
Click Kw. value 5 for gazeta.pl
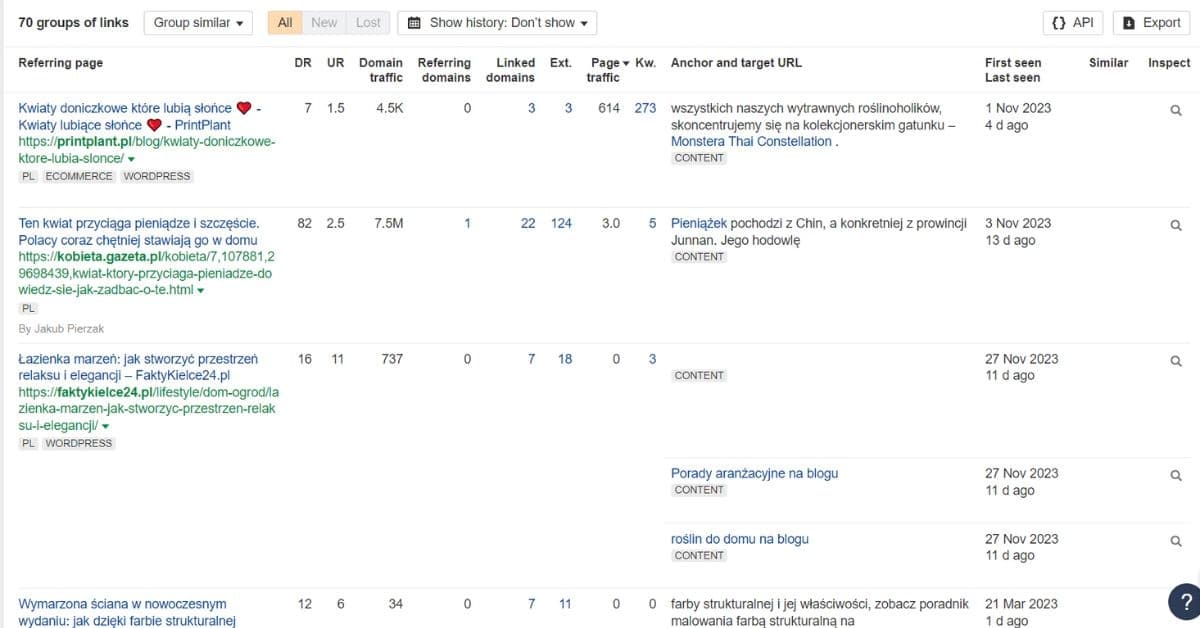(x=652, y=223)
